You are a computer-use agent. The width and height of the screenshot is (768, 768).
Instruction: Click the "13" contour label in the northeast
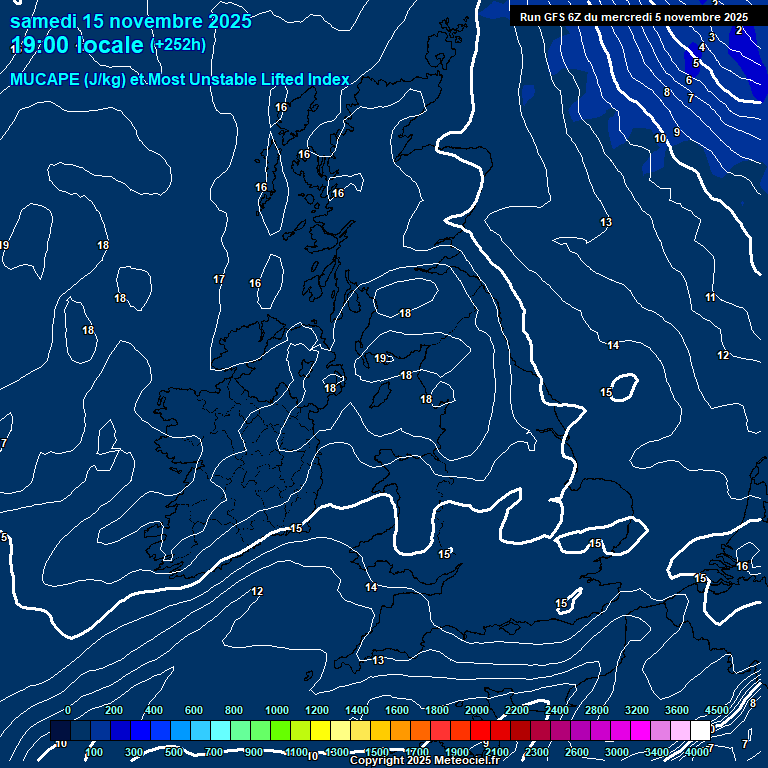606,222
